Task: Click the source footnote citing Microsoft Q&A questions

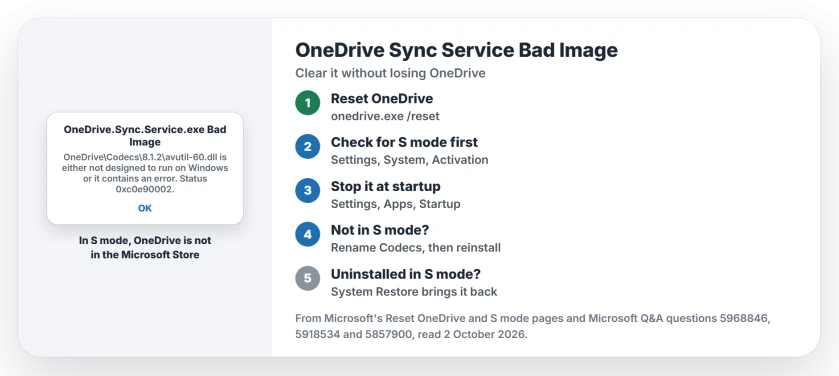Action: coord(532,327)
